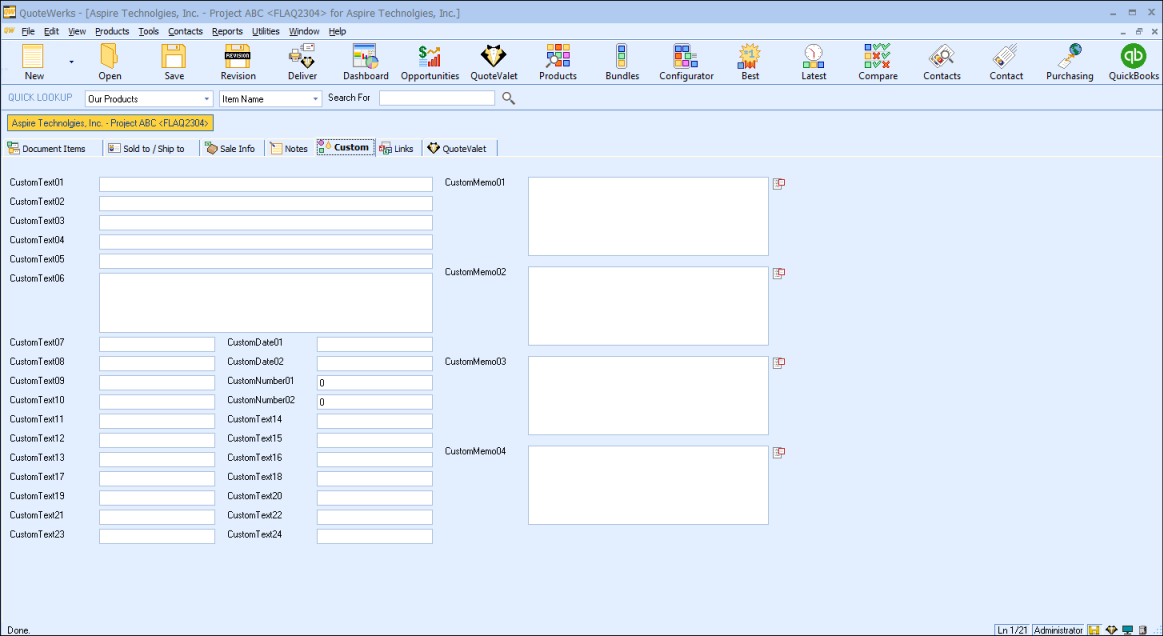Viewport: 1163px width, 636px height.
Task: Click the Save toolbar button
Action: pos(174,61)
